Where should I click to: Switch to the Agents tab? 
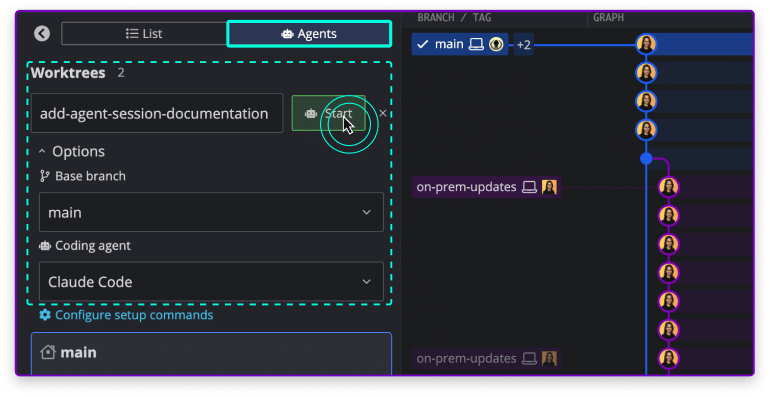tap(309, 33)
